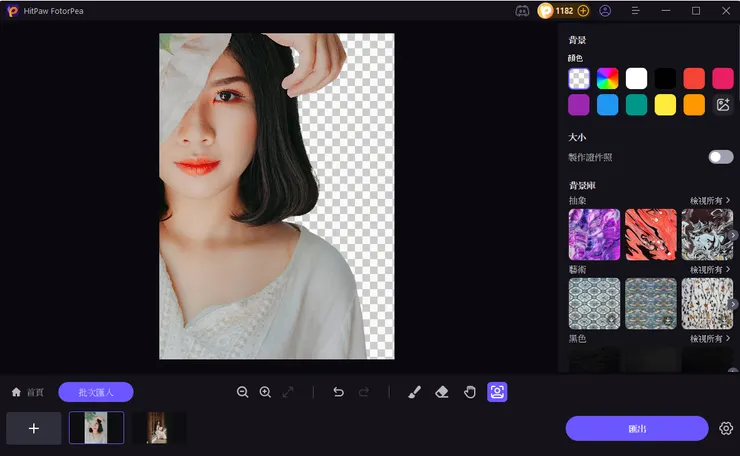740x456 pixels.
Task: Click the fit-to-screen expand icon
Action: click(288, 392)
